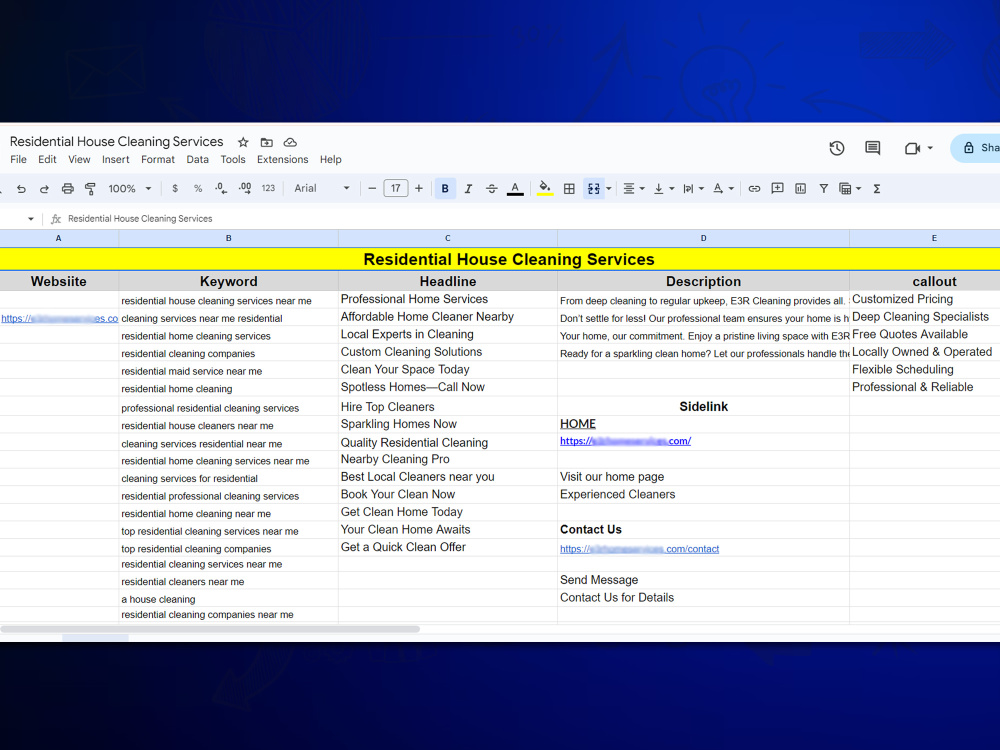Click the horizontal scrollbar thumb
The height and width of the screenshot is (750, 1000).
[210, 629]
